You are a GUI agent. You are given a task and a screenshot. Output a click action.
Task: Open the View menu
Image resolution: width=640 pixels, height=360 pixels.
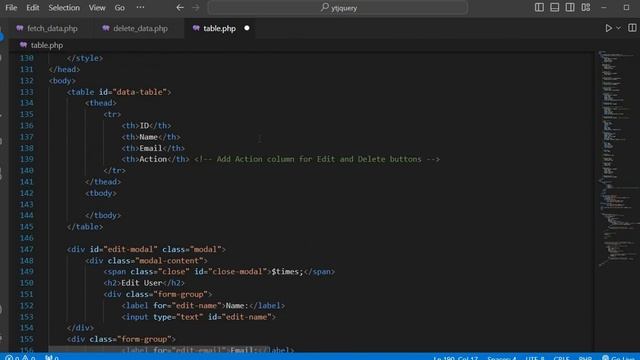[97, 8]
